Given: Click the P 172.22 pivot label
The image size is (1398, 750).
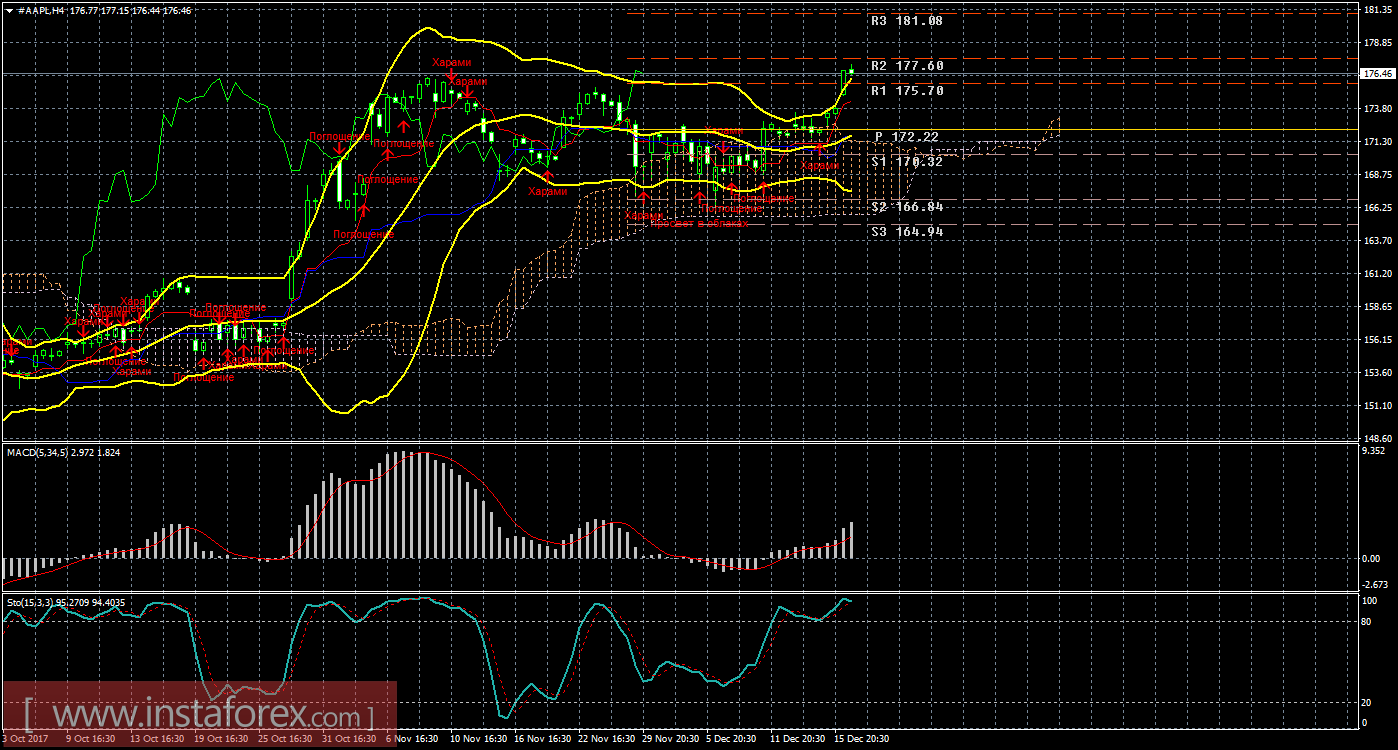Looking at the screenshot, I should coord(906,137).
